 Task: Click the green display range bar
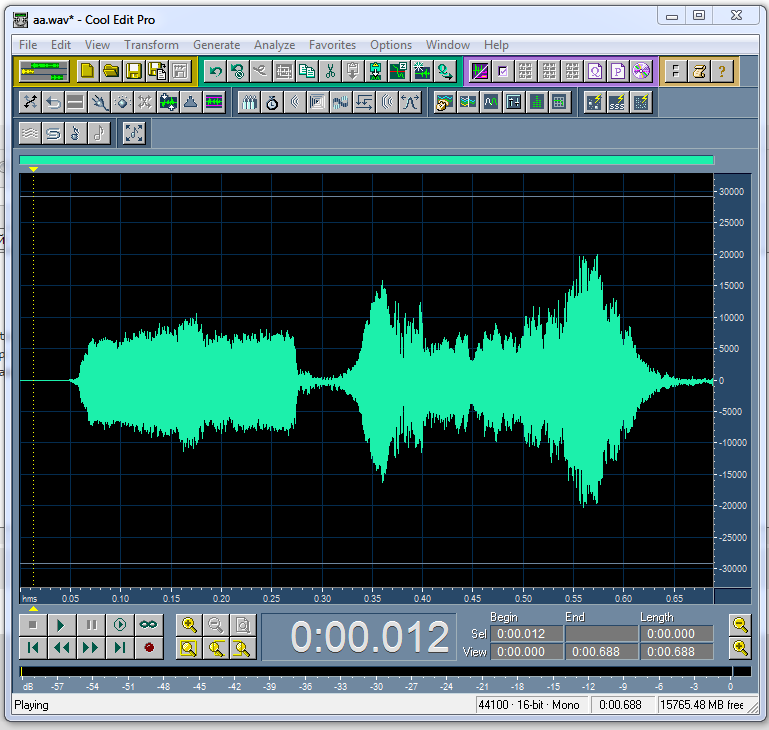pos(366,160)
